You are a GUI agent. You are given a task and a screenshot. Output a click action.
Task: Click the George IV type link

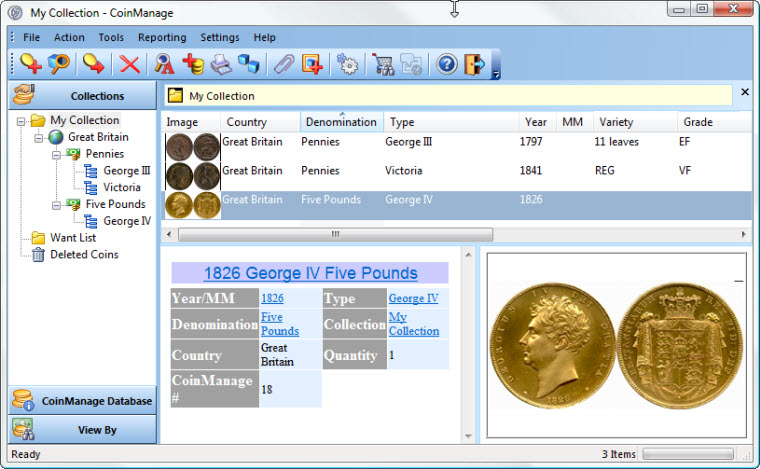413,298
